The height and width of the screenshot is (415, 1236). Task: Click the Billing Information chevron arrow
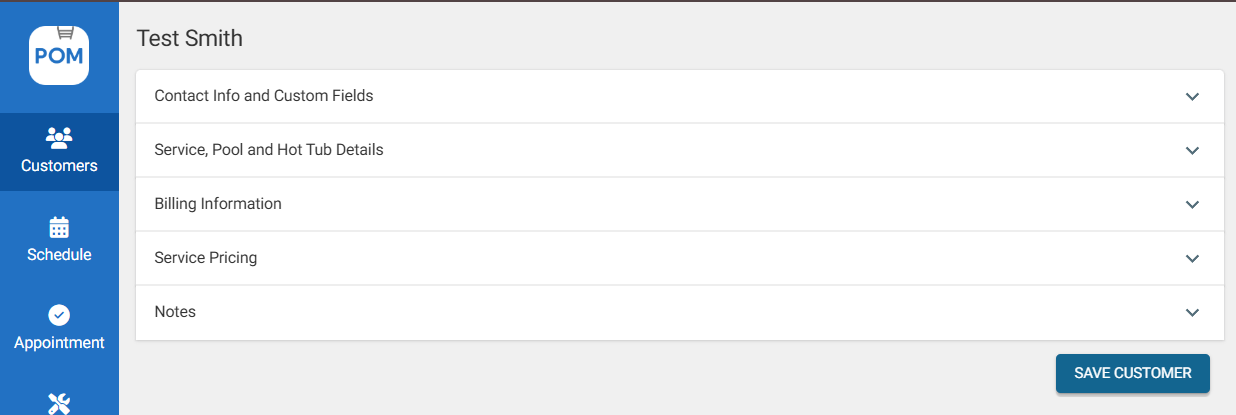pyautogui.click(x=1191, y=205)
